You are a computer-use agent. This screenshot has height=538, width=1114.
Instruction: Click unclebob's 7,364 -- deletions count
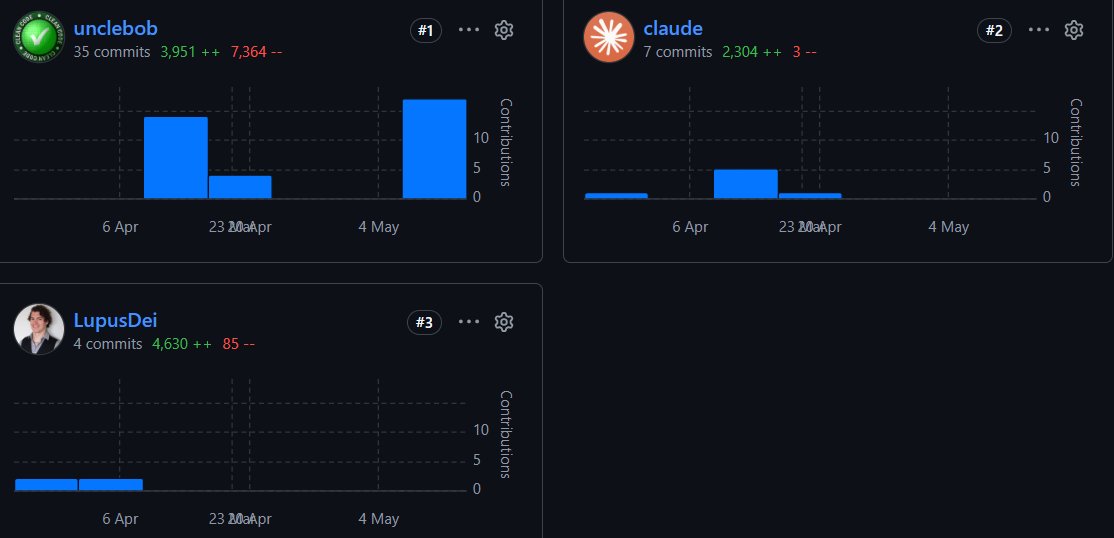pyautogui.click(x=256, y=52)
